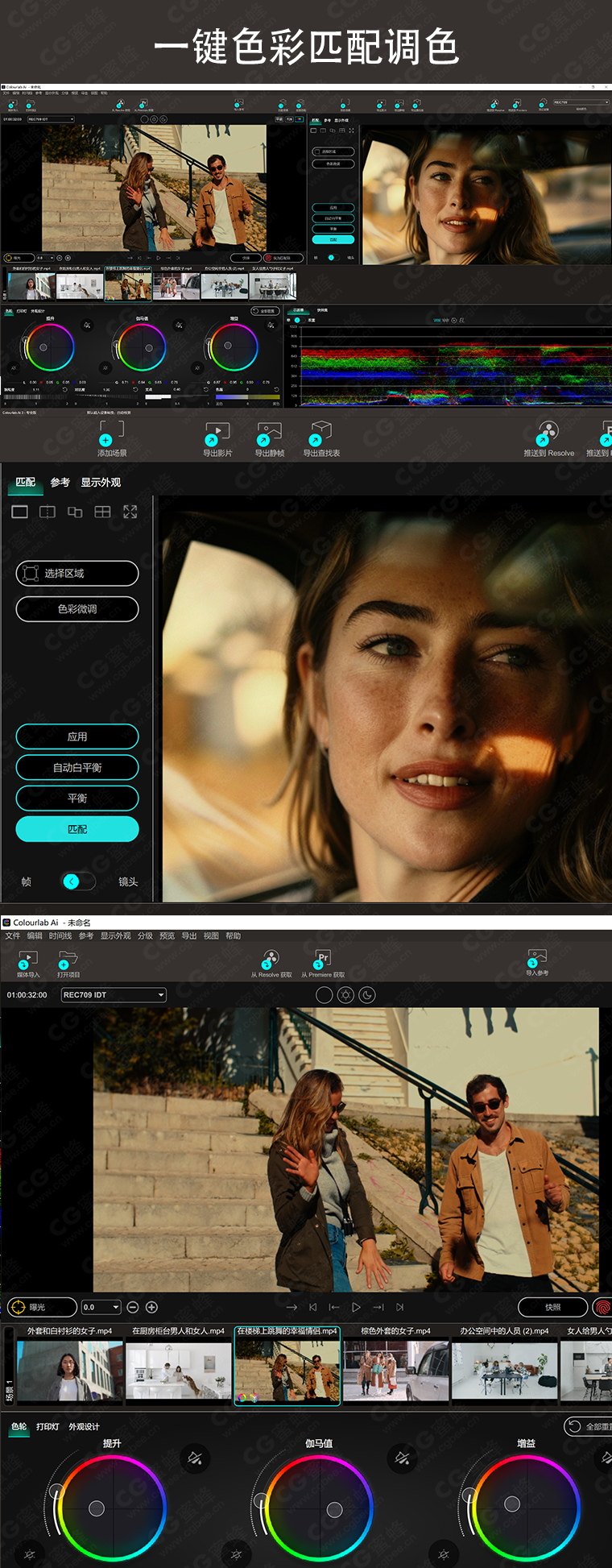The width and height of the screenshot is (612, 1568).
Task: Click the right-arrow icon left of transport controls
Action: pos(292,1307)
